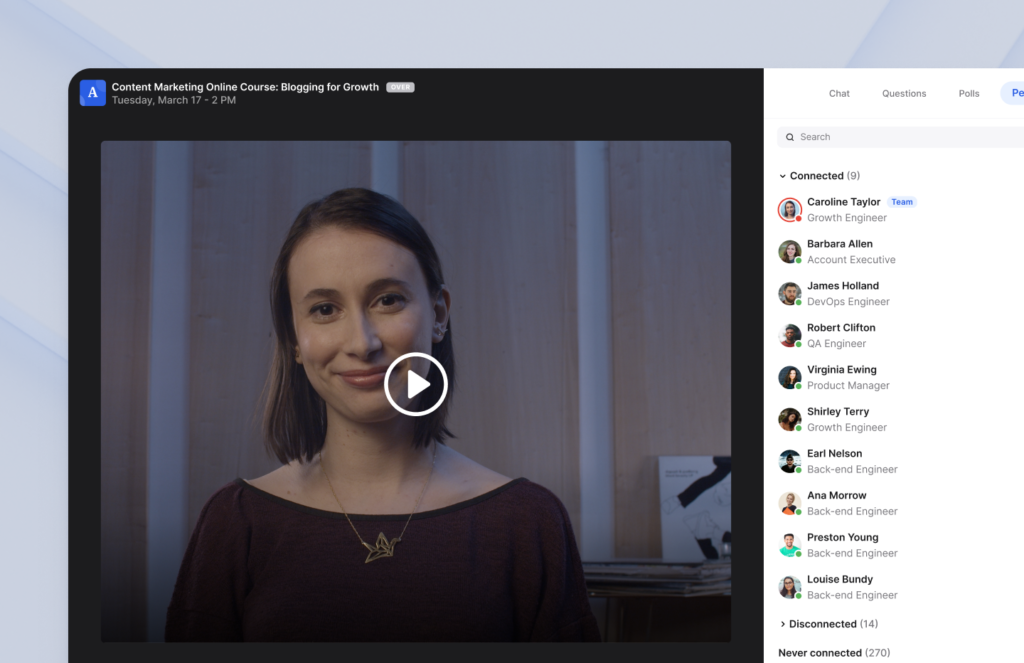Image resolution: width=1024 pixels, height=663 pixels.
Task: Click the Team badge next to Caroline Taylor
Action: [901, 201]
